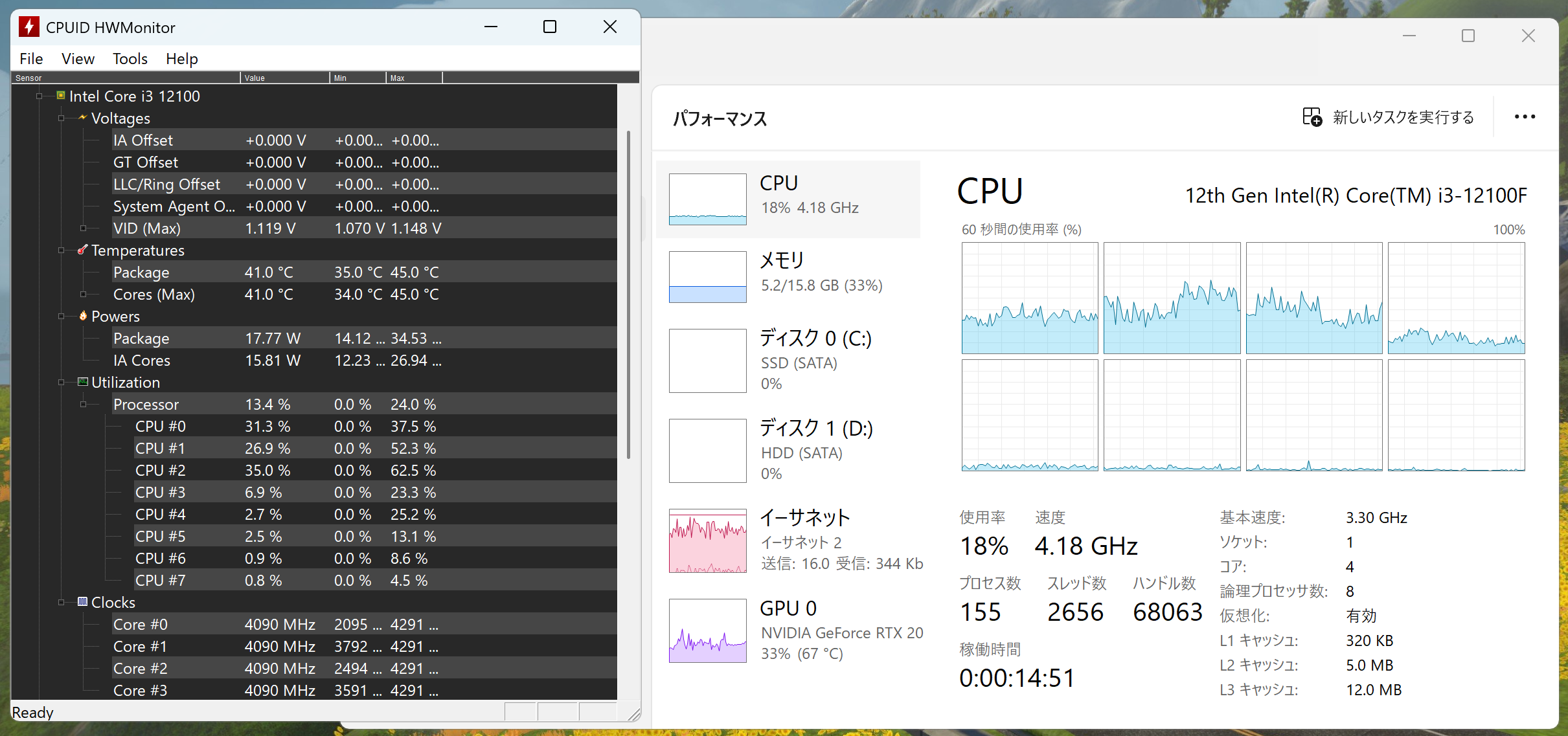The image size is (1568, 736).
Task: Select the ディスク 0 (C:) thumbnail graph
Action: click(x=707, y=361)
